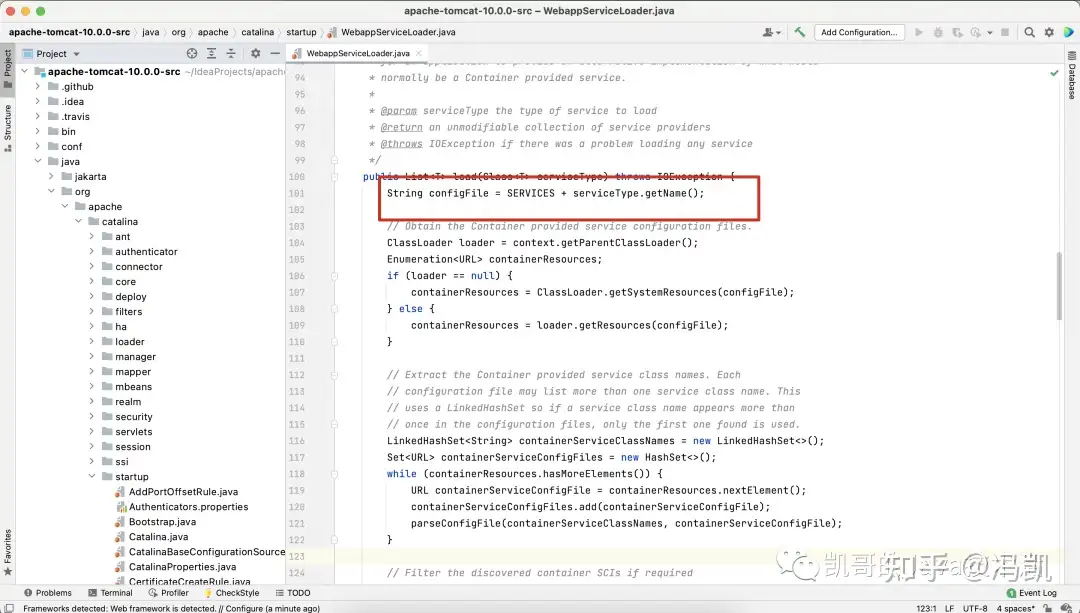Close the WebappServiceLoader.java tab
1080x613 pixels.
(418, 53)
